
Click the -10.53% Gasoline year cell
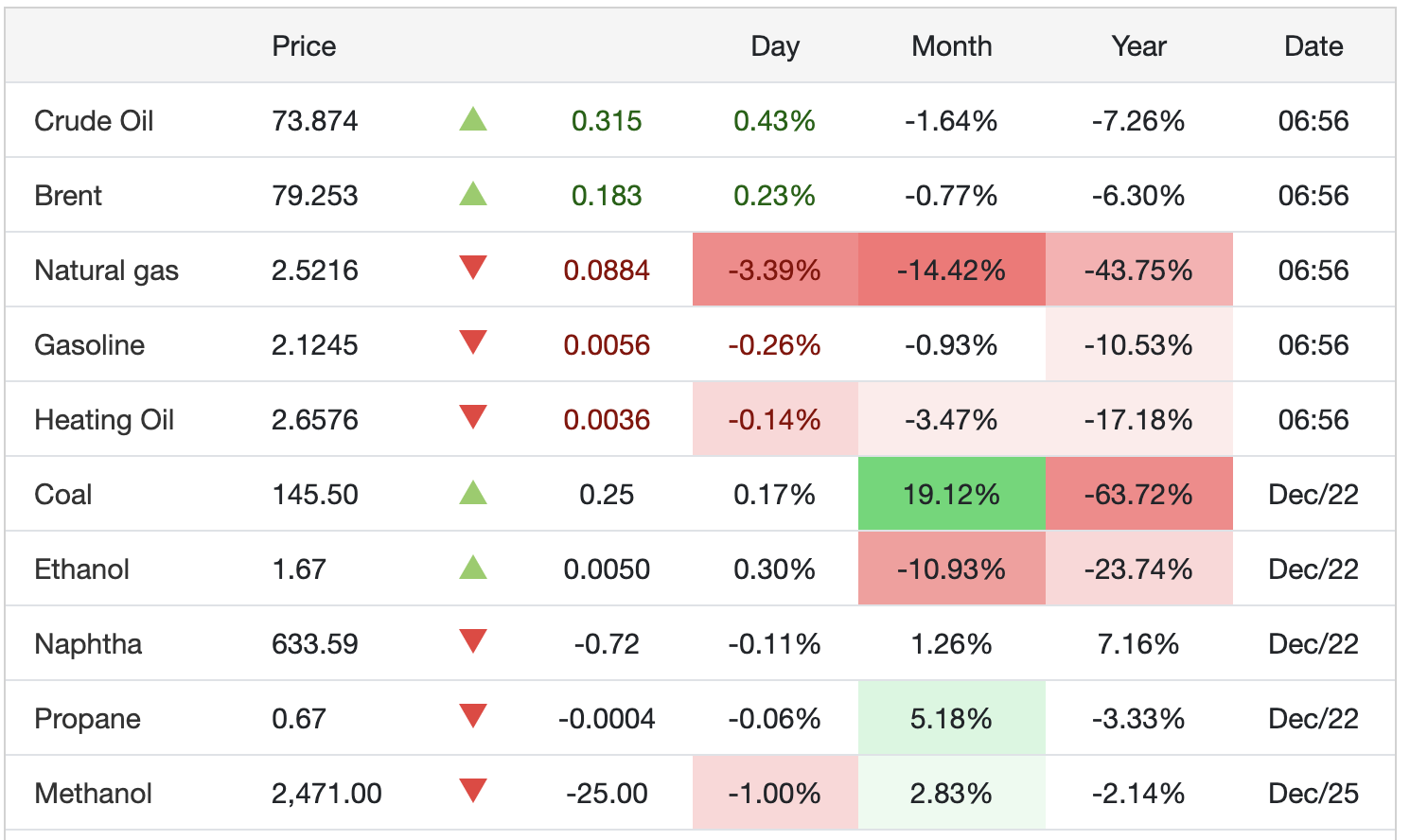(1139, 344)
